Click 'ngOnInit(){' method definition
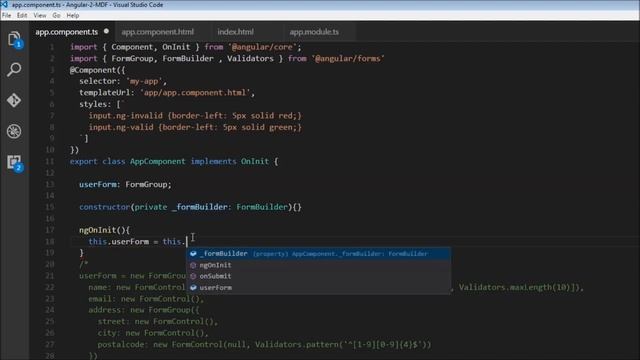 [x=104, y=230]
